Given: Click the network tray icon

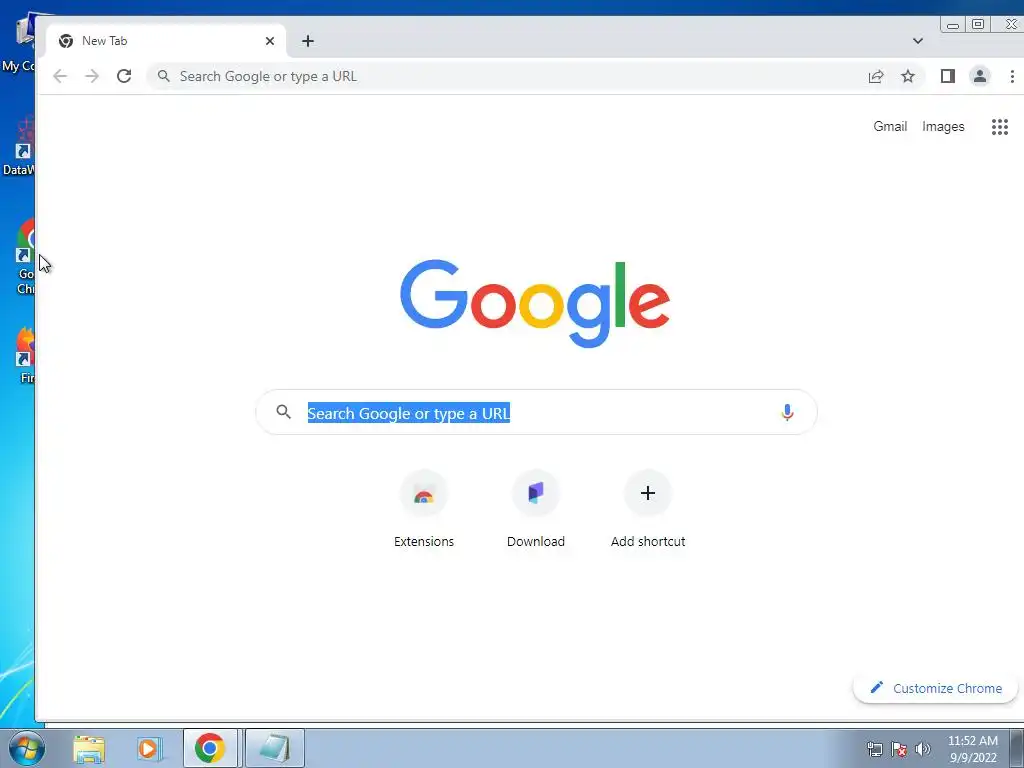Looking at the screenshot, I should [x=874, y=749].
